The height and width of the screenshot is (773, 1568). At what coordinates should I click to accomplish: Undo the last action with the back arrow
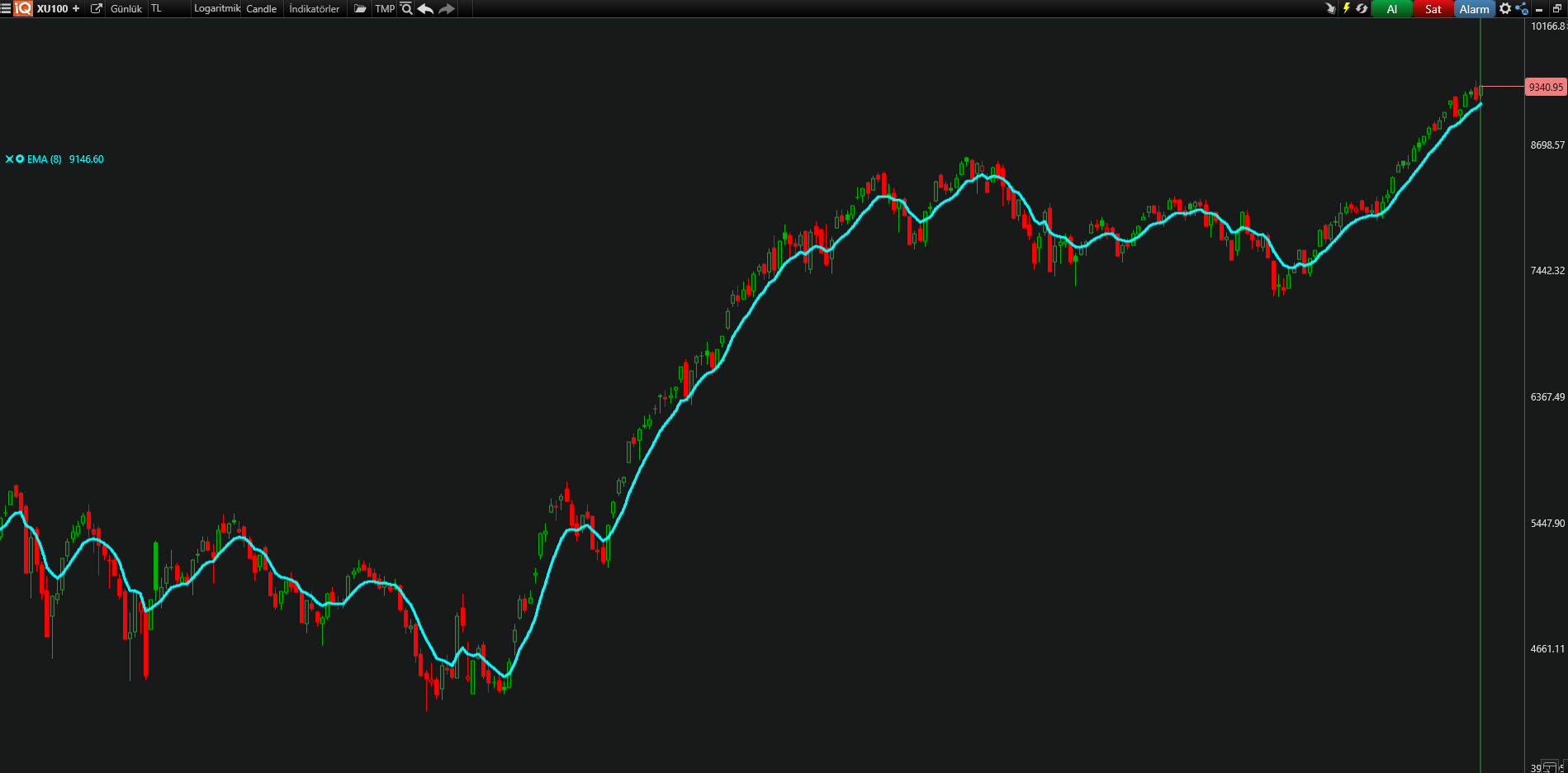(425, 8)
